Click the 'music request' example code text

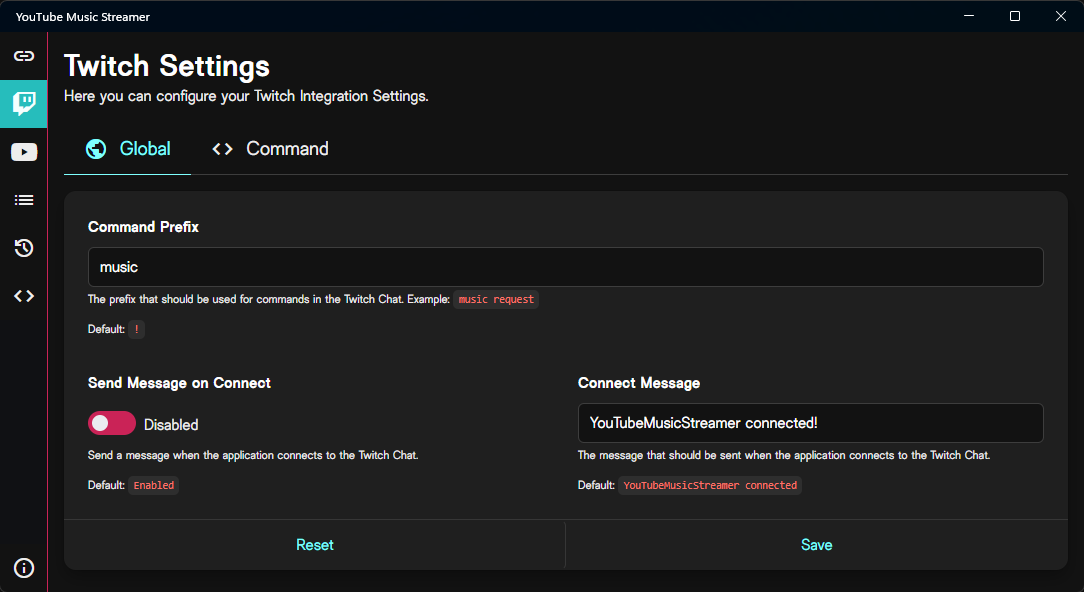click(496, 299)
